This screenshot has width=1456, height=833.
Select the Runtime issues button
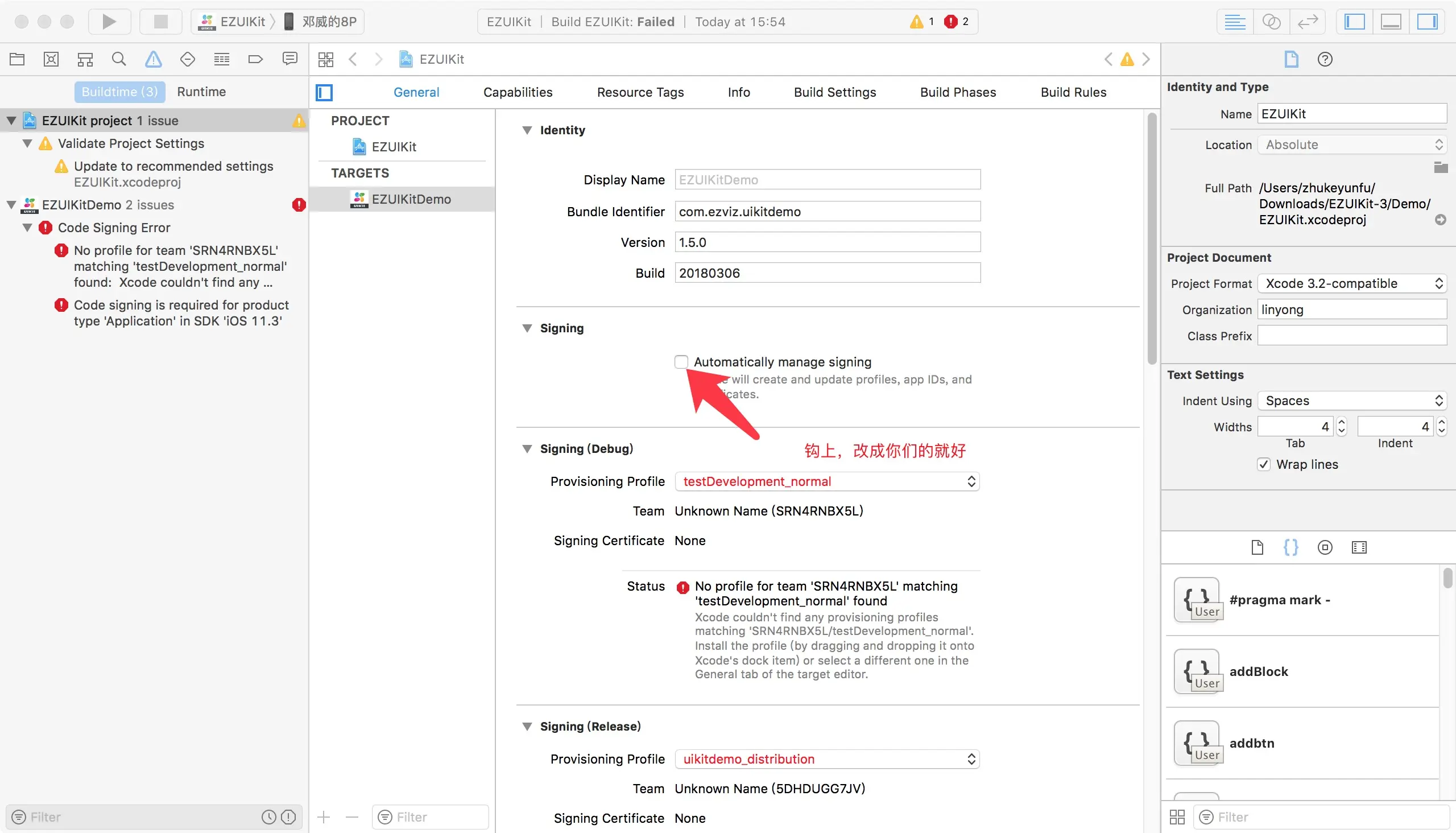coord(201,92)
